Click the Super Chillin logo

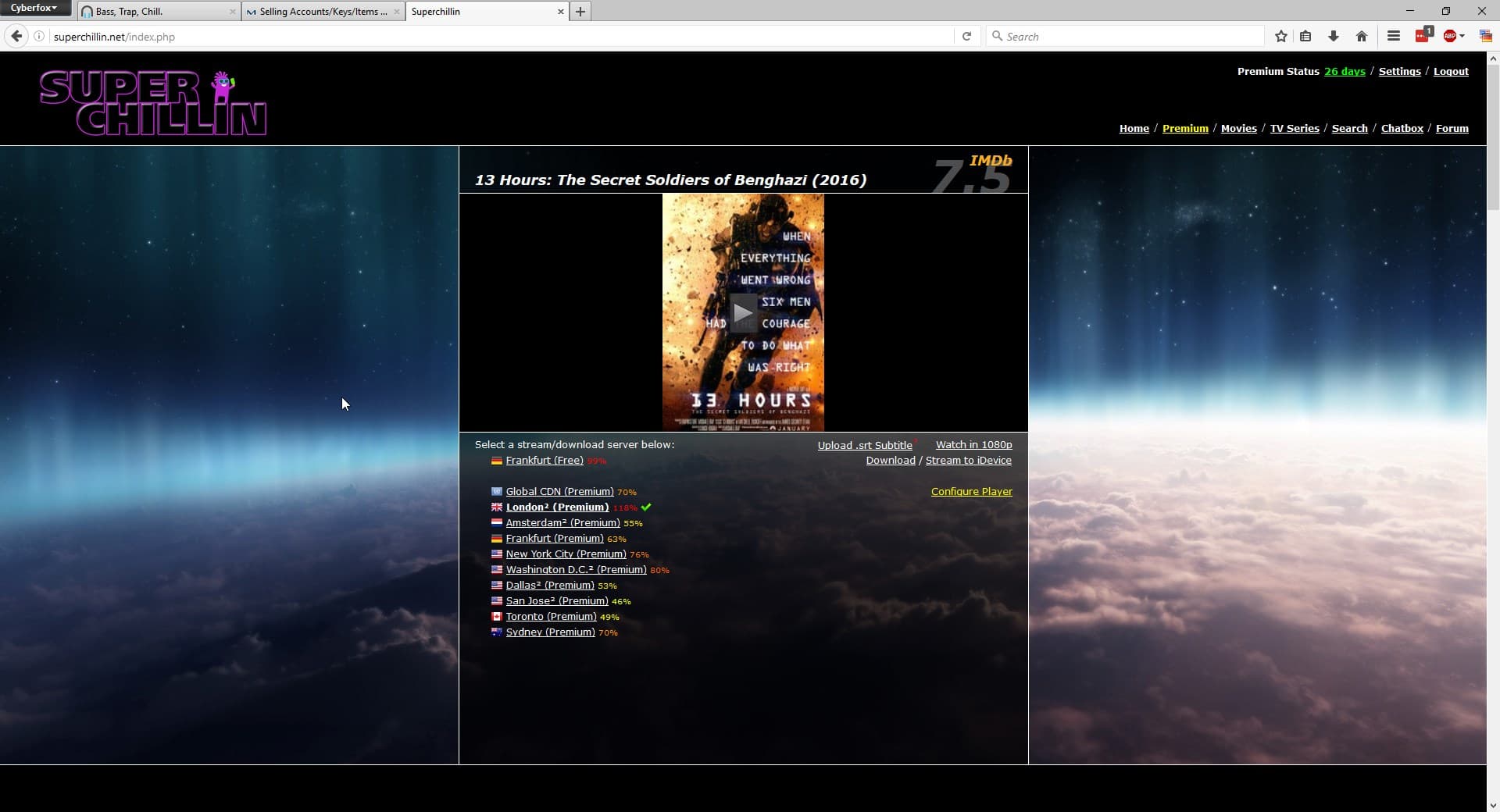[x=153, y=102]
